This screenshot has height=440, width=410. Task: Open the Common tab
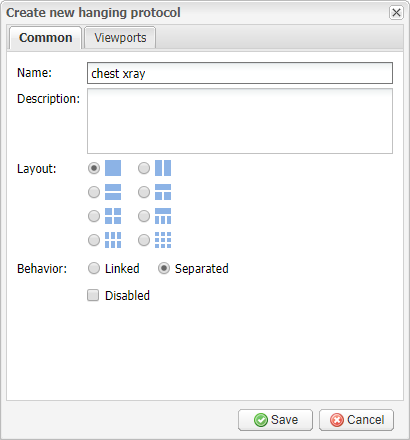[46, 38]
